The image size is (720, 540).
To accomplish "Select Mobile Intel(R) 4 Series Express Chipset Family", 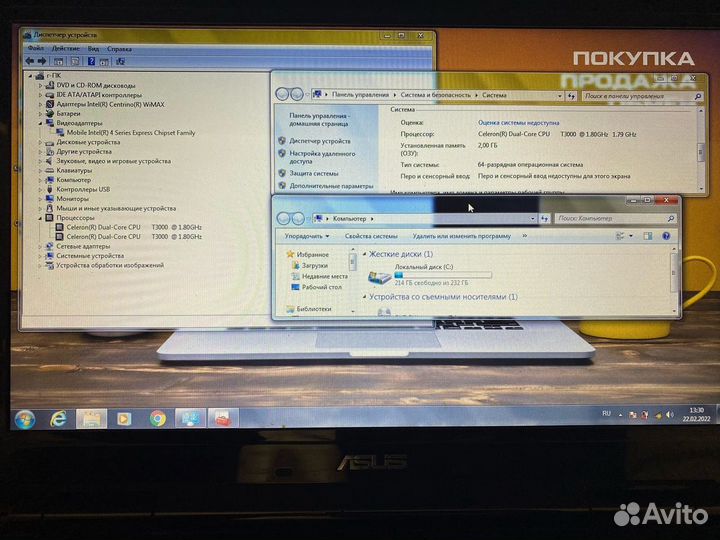I will pyautogui.click(x=131, y=133).
